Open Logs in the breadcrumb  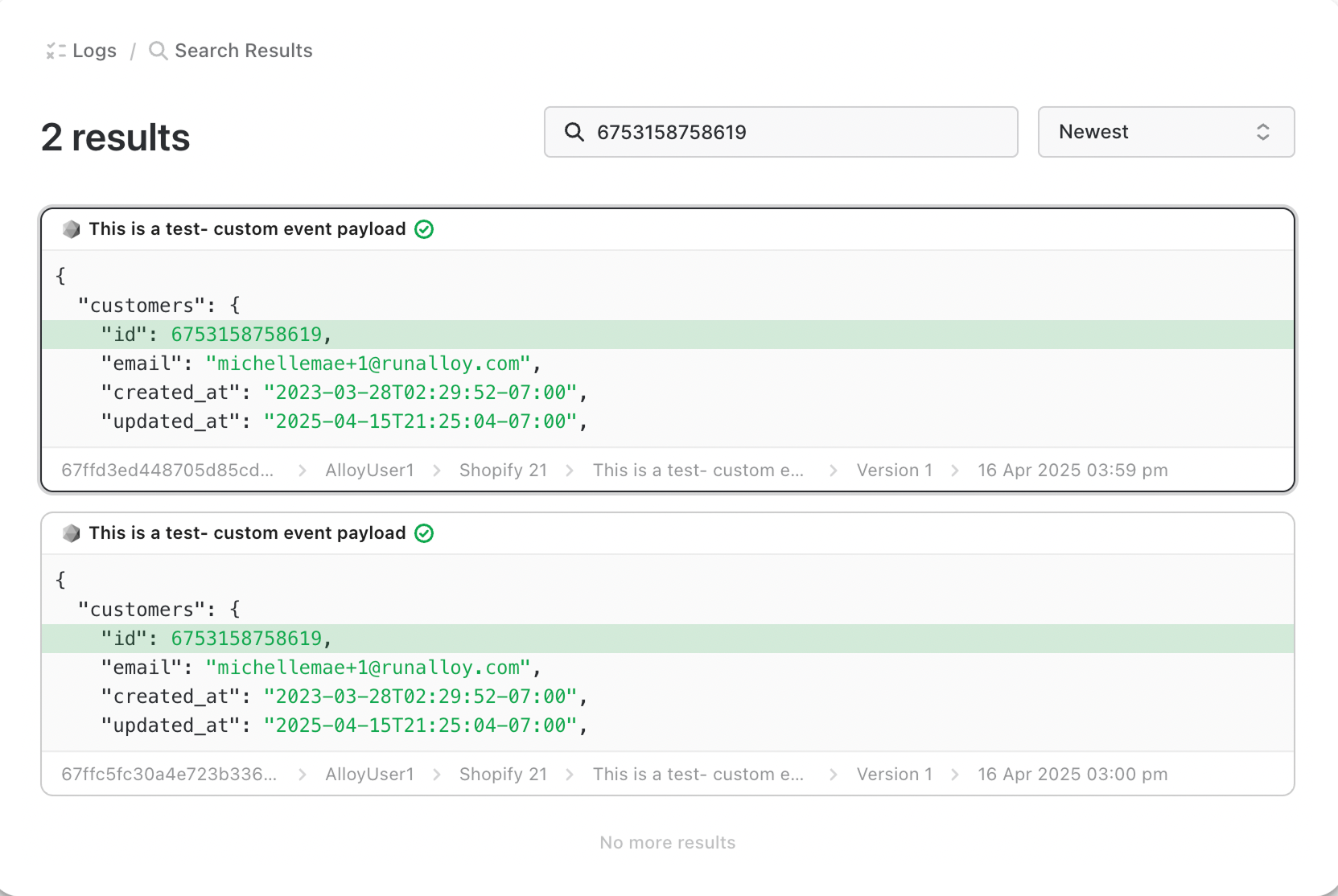[94, 51]
